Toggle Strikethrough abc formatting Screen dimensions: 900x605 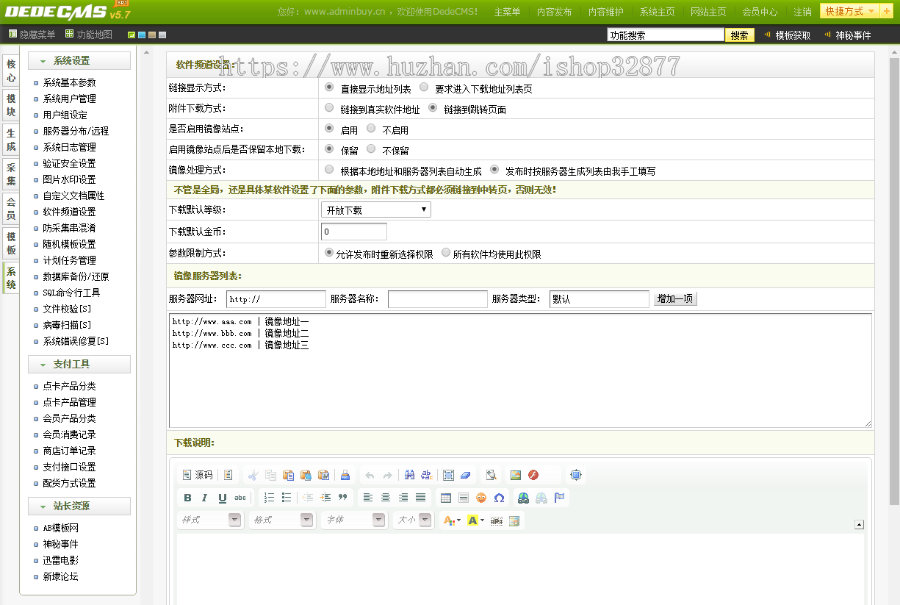[x=240, y=498]
